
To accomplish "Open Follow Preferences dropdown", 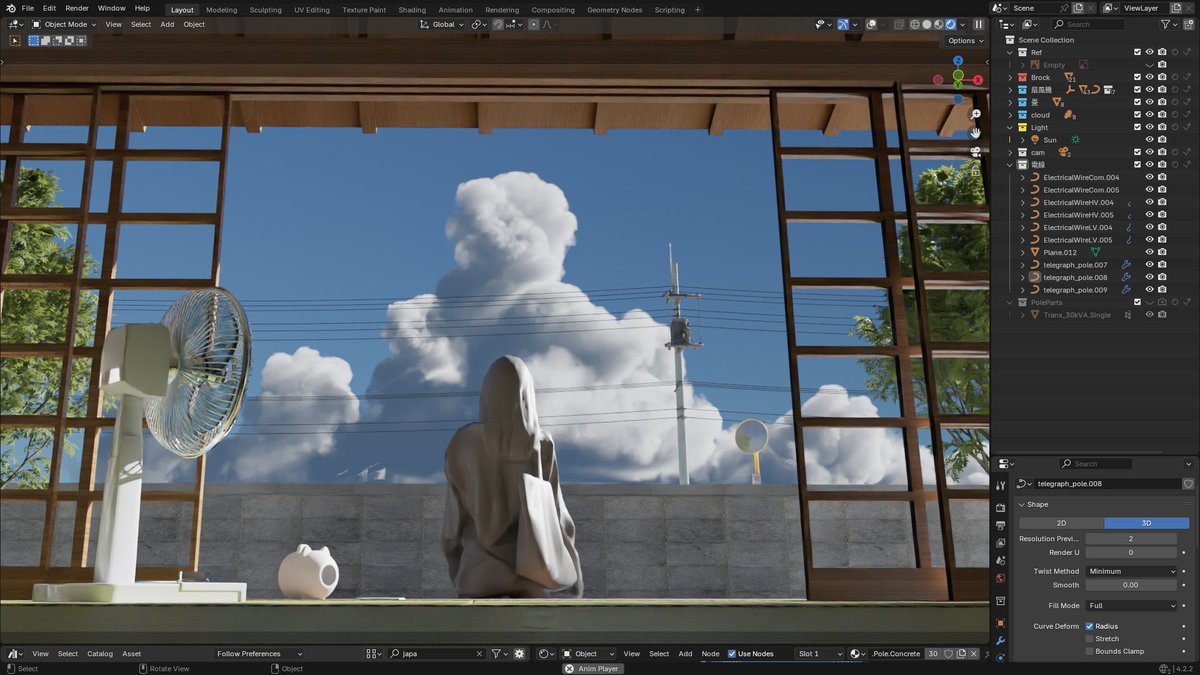I will pyautogui.click(x=260, y=654).
